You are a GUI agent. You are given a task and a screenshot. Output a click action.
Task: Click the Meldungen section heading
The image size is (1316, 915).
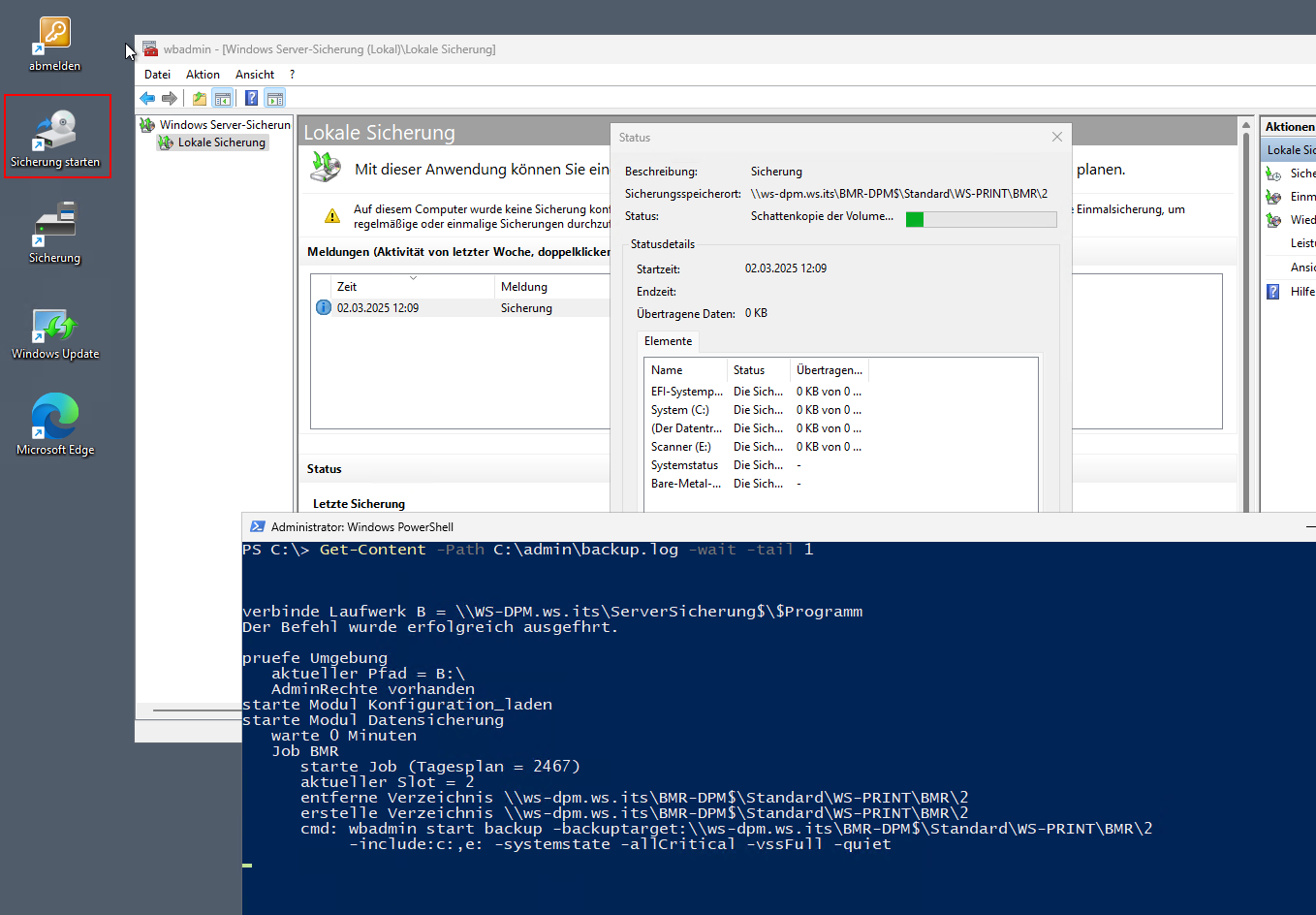(458, 252)
